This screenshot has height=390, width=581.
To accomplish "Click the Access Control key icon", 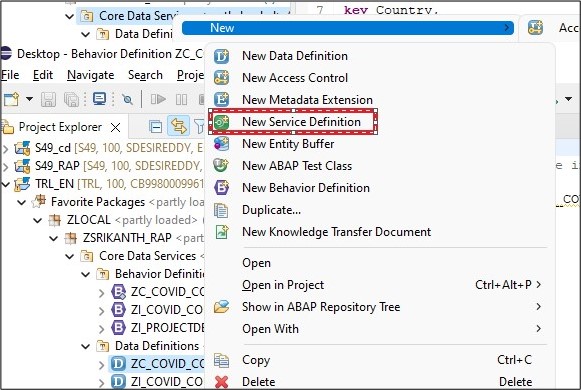I will 221,78.
